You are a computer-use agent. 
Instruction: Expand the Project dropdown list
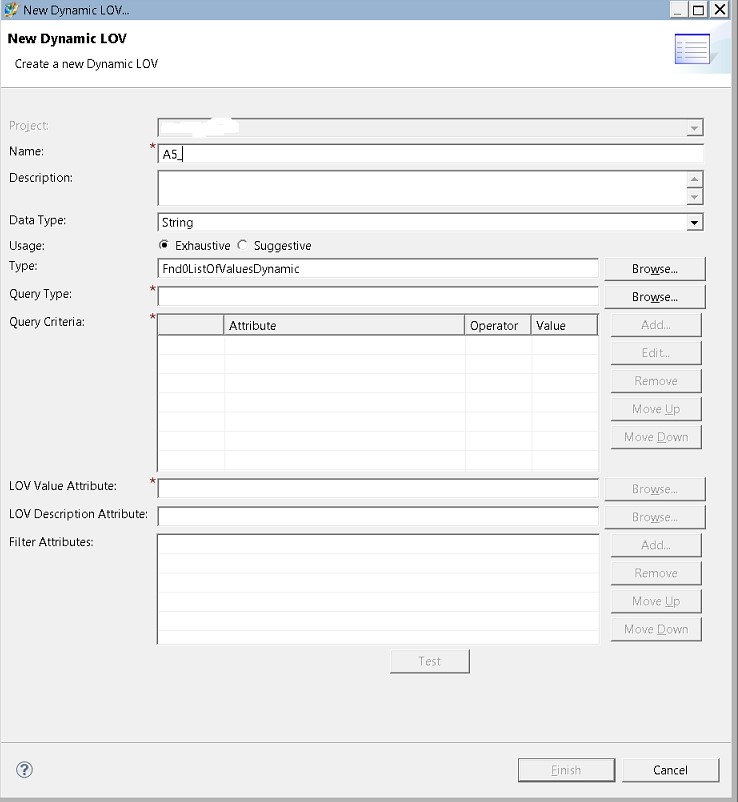(x=694, y=128)
